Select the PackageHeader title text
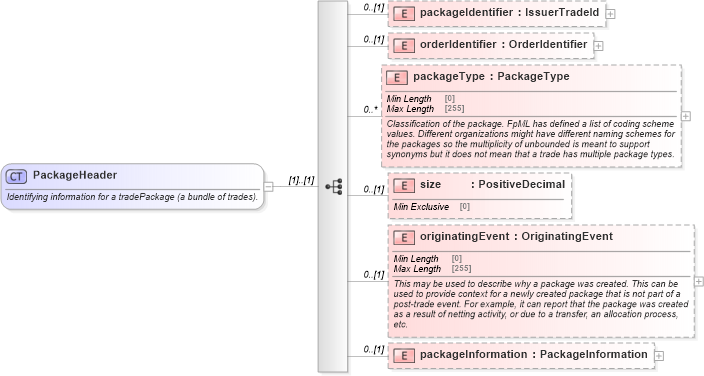This screenshot has height=376, width=704. coord(75,175)
